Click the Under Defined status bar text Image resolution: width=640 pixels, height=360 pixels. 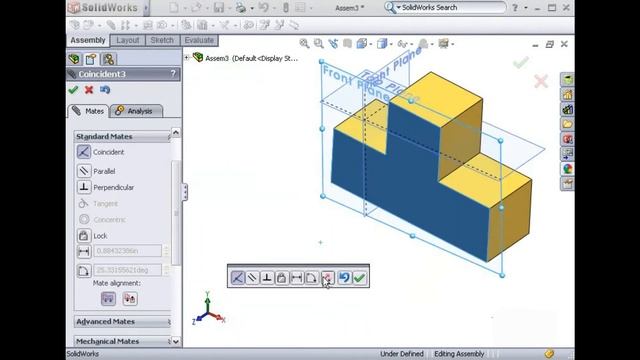pos(402,354)
